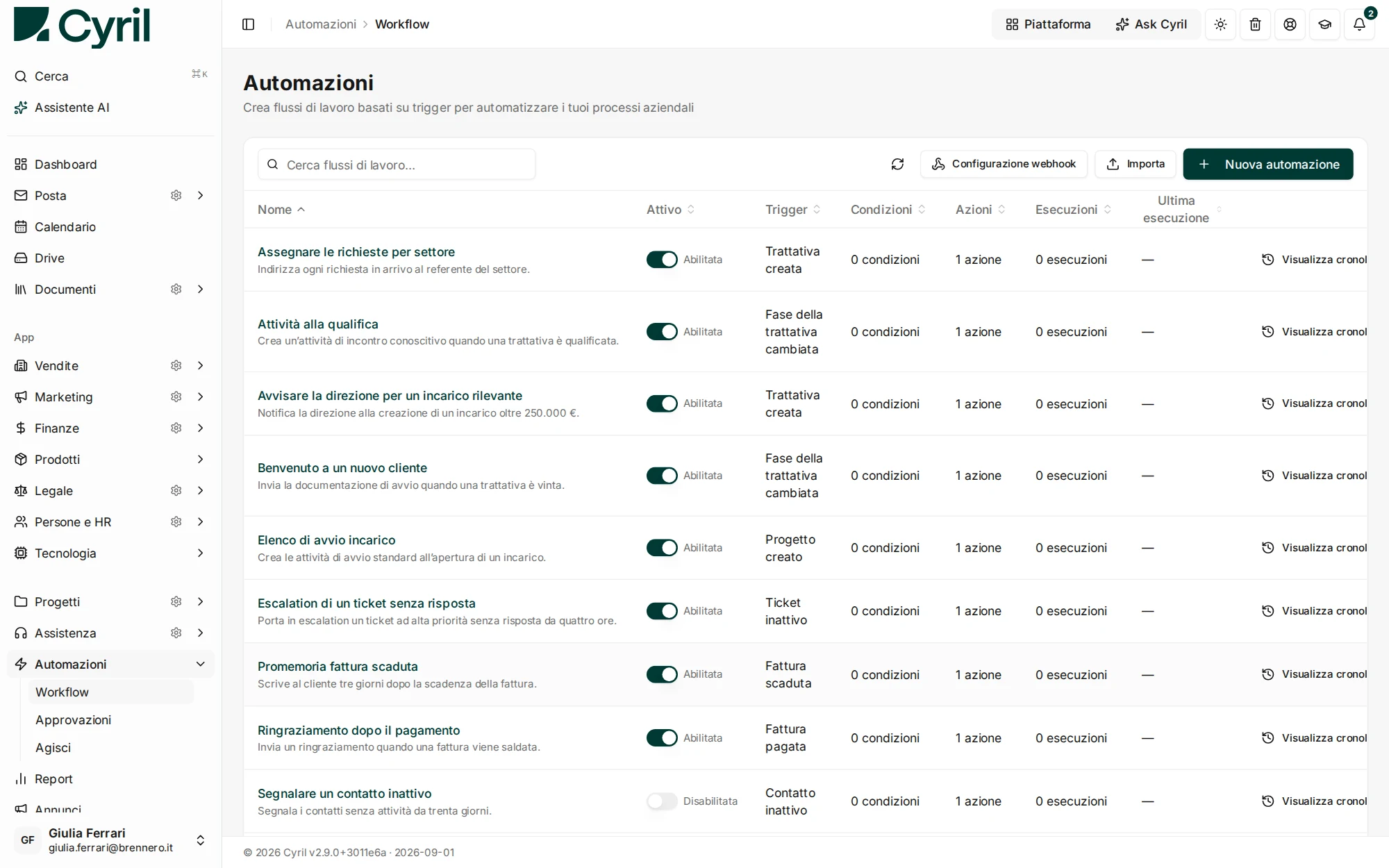This screenshot has height=868, width=1389.
Task: Open Report in sidebar
Action: [111, 778]
